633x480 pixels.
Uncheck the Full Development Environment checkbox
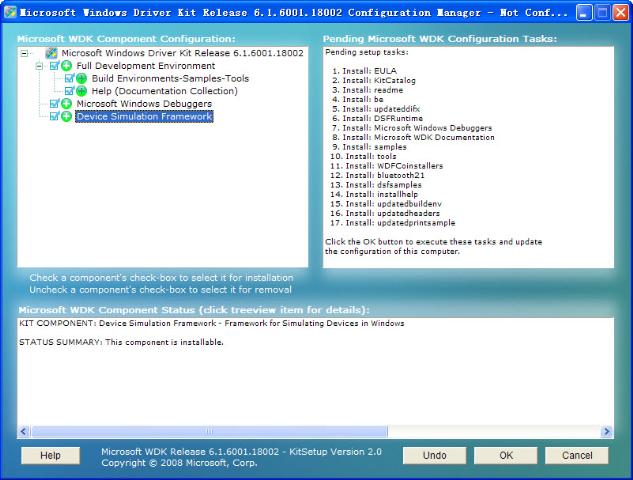(x=54, y=66)
